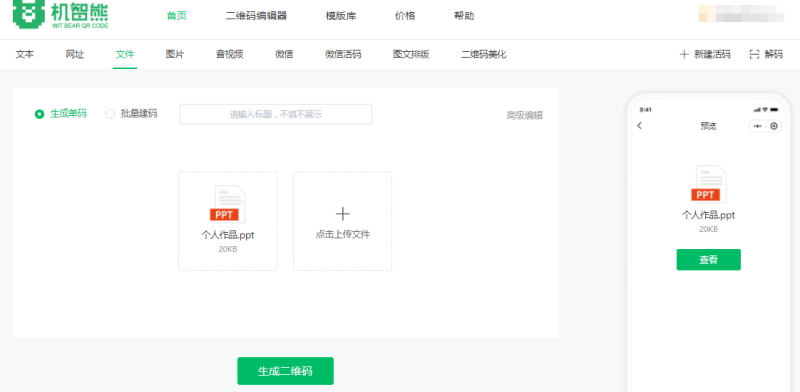The height and width of the screenshot is (392, 800).
Task: Click the title input field
Action: [276, 114]
